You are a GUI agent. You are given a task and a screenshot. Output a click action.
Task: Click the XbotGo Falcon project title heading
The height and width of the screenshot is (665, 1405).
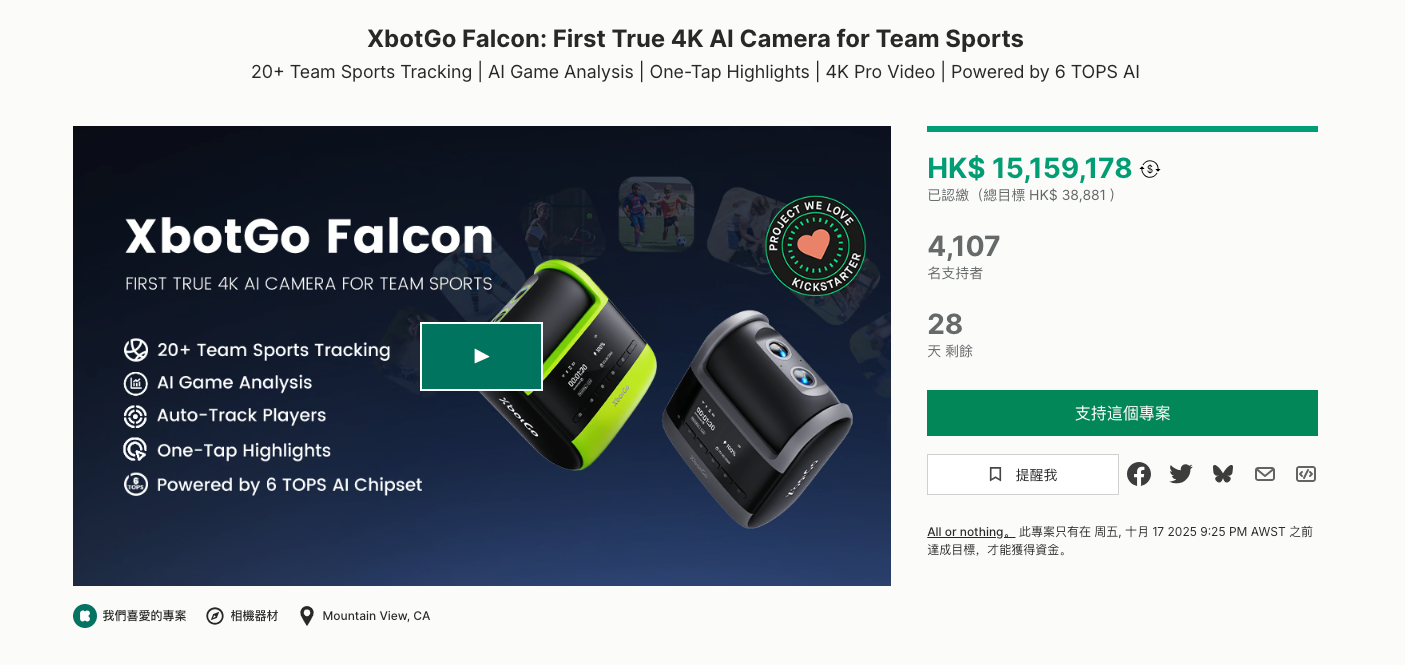[x=695, y=39]
